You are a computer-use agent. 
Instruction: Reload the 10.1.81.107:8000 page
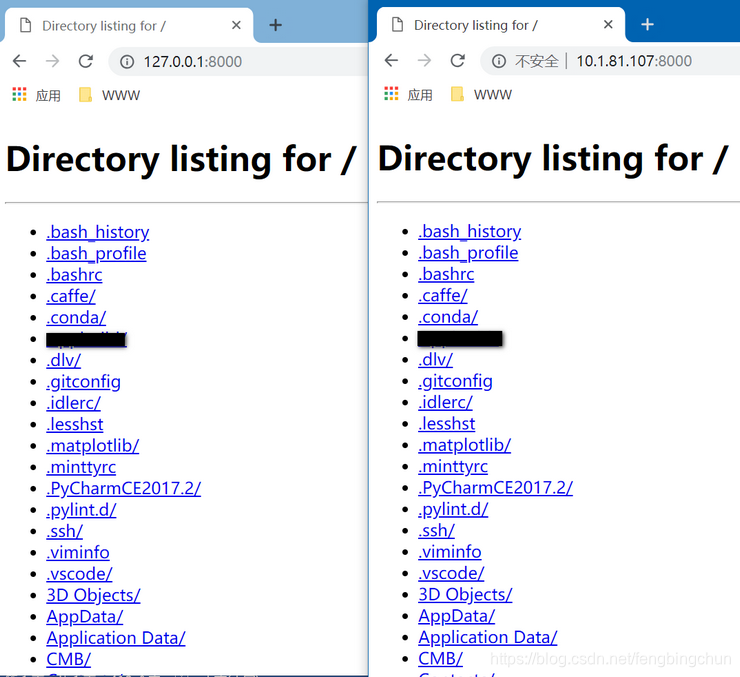(x=457, y=60)
